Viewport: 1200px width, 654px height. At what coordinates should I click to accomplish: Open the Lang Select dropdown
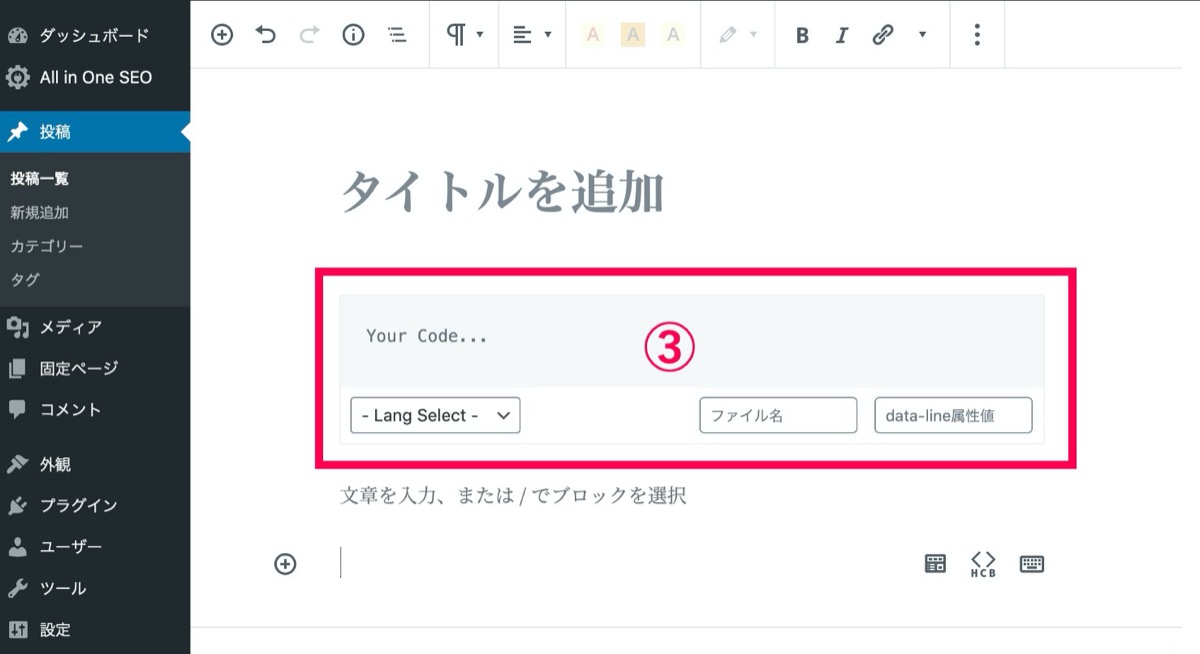coord(435,415)
